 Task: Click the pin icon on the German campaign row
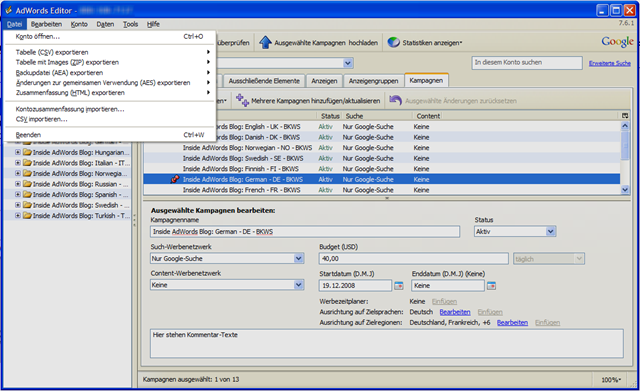tap(175, 179)
